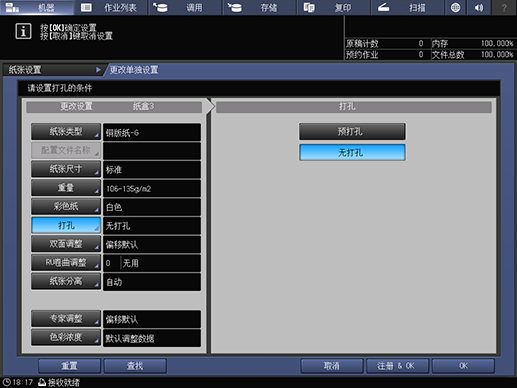Switch to the 作业列表 job list tab
Screen dimensions: 517x388
(x=111, y=7)
